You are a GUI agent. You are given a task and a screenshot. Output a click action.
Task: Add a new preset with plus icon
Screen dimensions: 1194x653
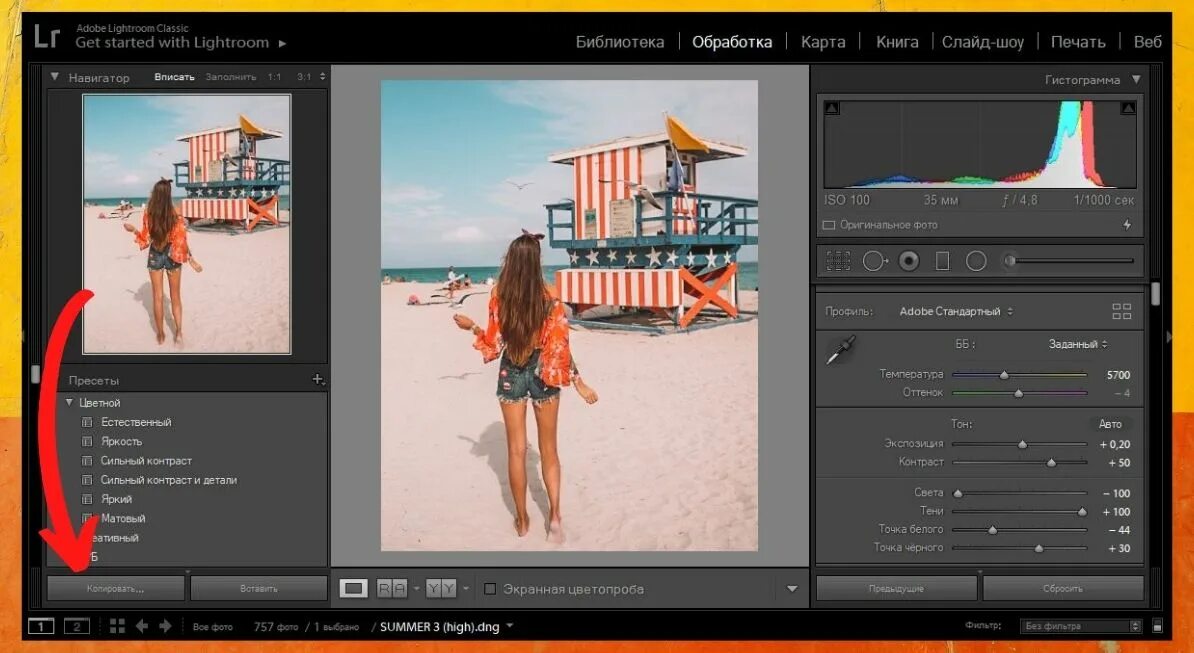tap(318, 380)
